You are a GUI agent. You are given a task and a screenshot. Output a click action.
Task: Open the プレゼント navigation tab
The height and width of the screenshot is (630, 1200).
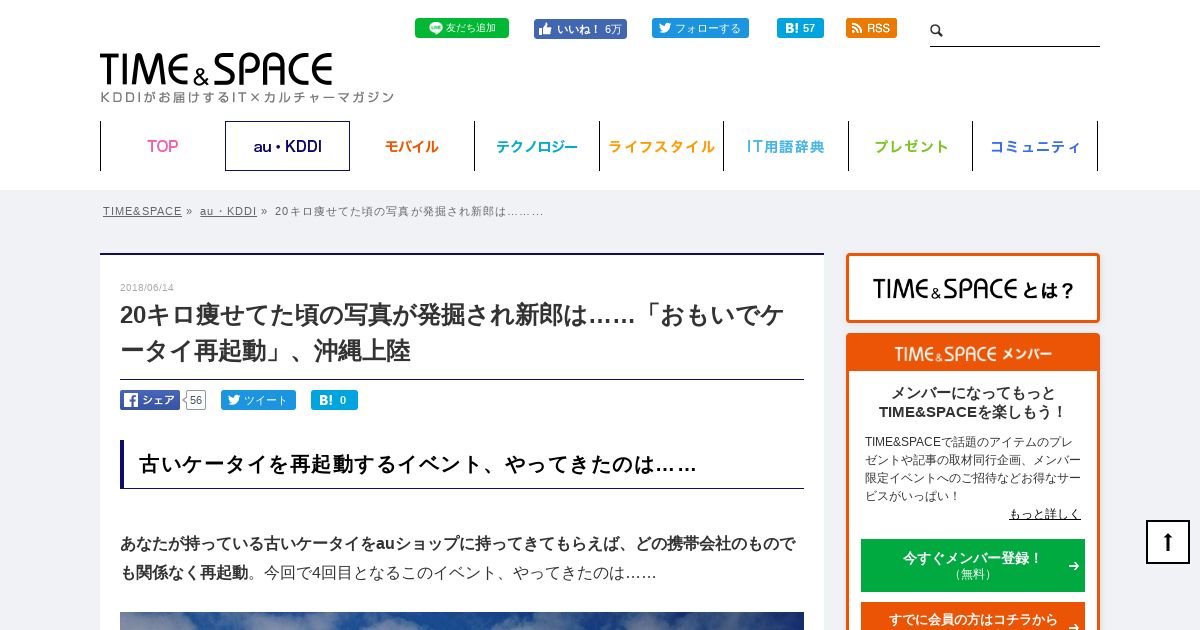pyautogui.click(x=911, y=146)
